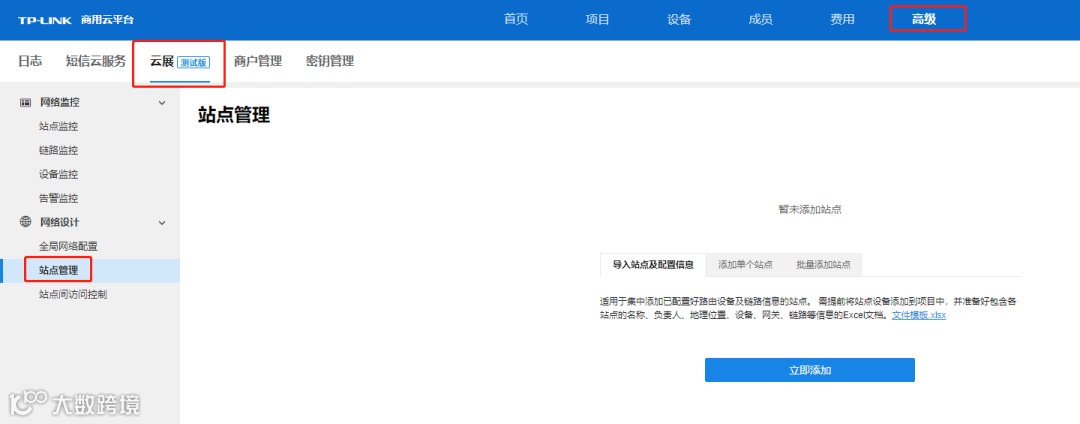This screenshot has height=424, width=1080.
Task: Switch to the 云展 tab
Action: pos(180,61)
